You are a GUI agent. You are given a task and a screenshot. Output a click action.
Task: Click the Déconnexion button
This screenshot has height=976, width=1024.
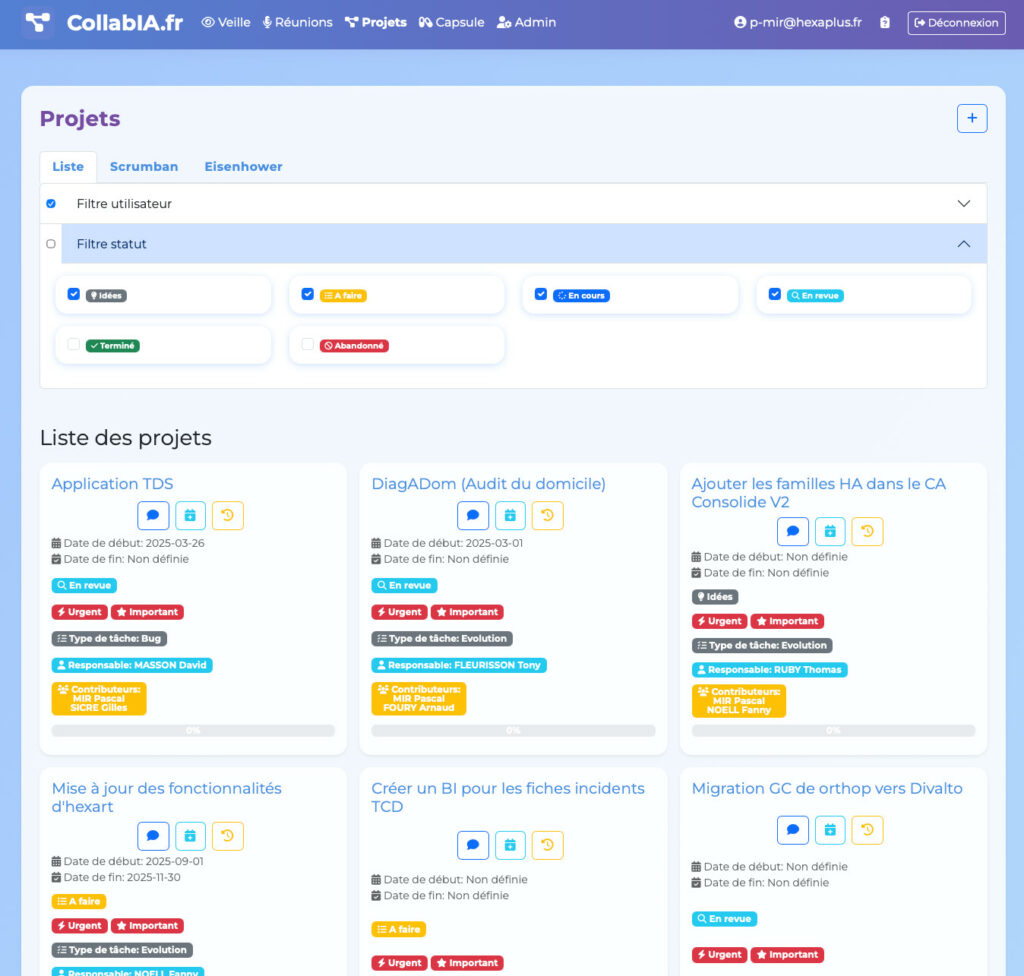(956, 22)
